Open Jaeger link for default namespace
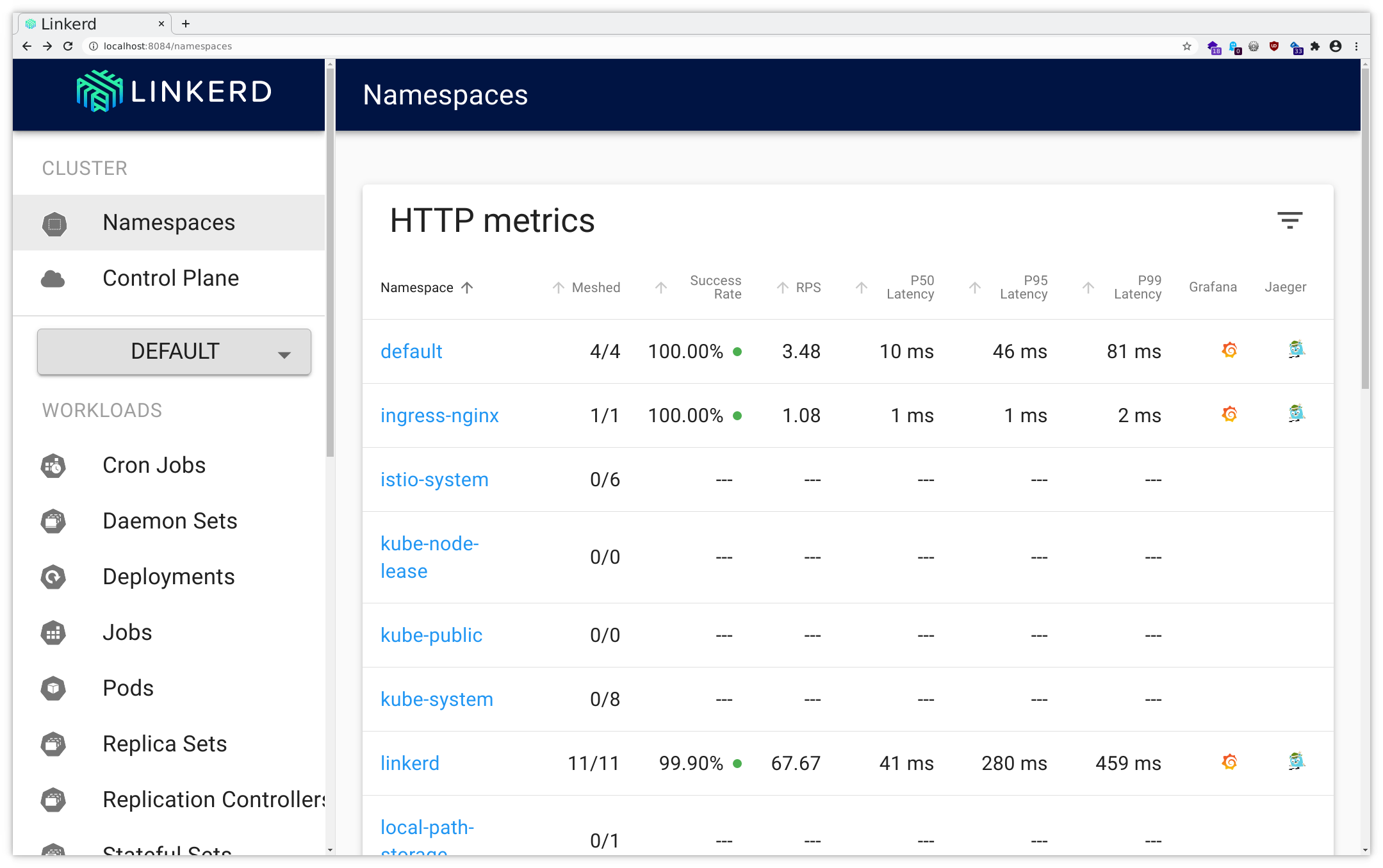Screen dimensions: 1383x868 click(1296, 350)
